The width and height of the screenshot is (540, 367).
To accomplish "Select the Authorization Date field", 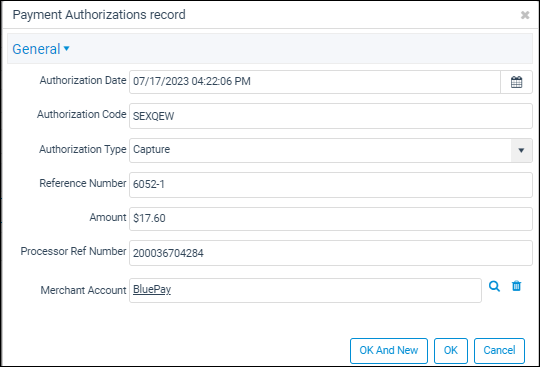I will click(x=315, y=82).
